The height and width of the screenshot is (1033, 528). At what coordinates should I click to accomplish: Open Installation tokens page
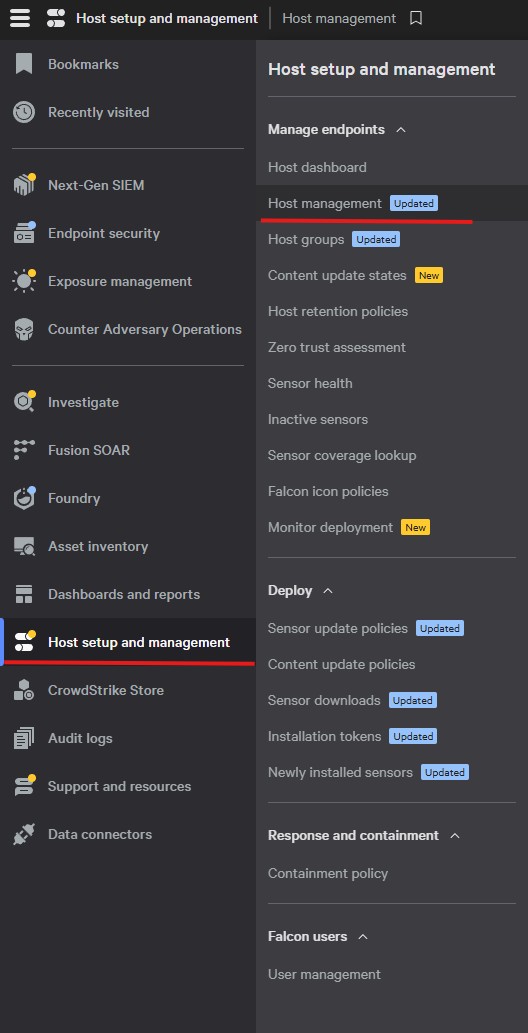click(324, 737)
